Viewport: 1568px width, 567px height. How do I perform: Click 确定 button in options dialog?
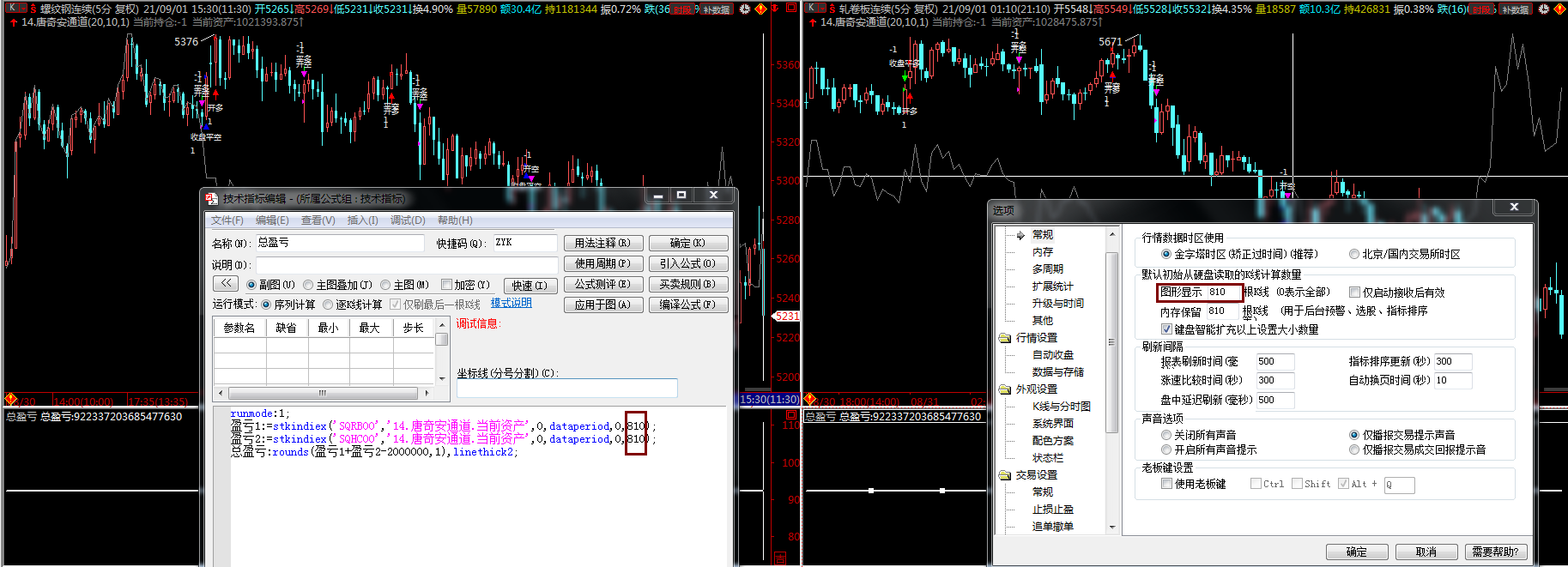click(1357, 552)
